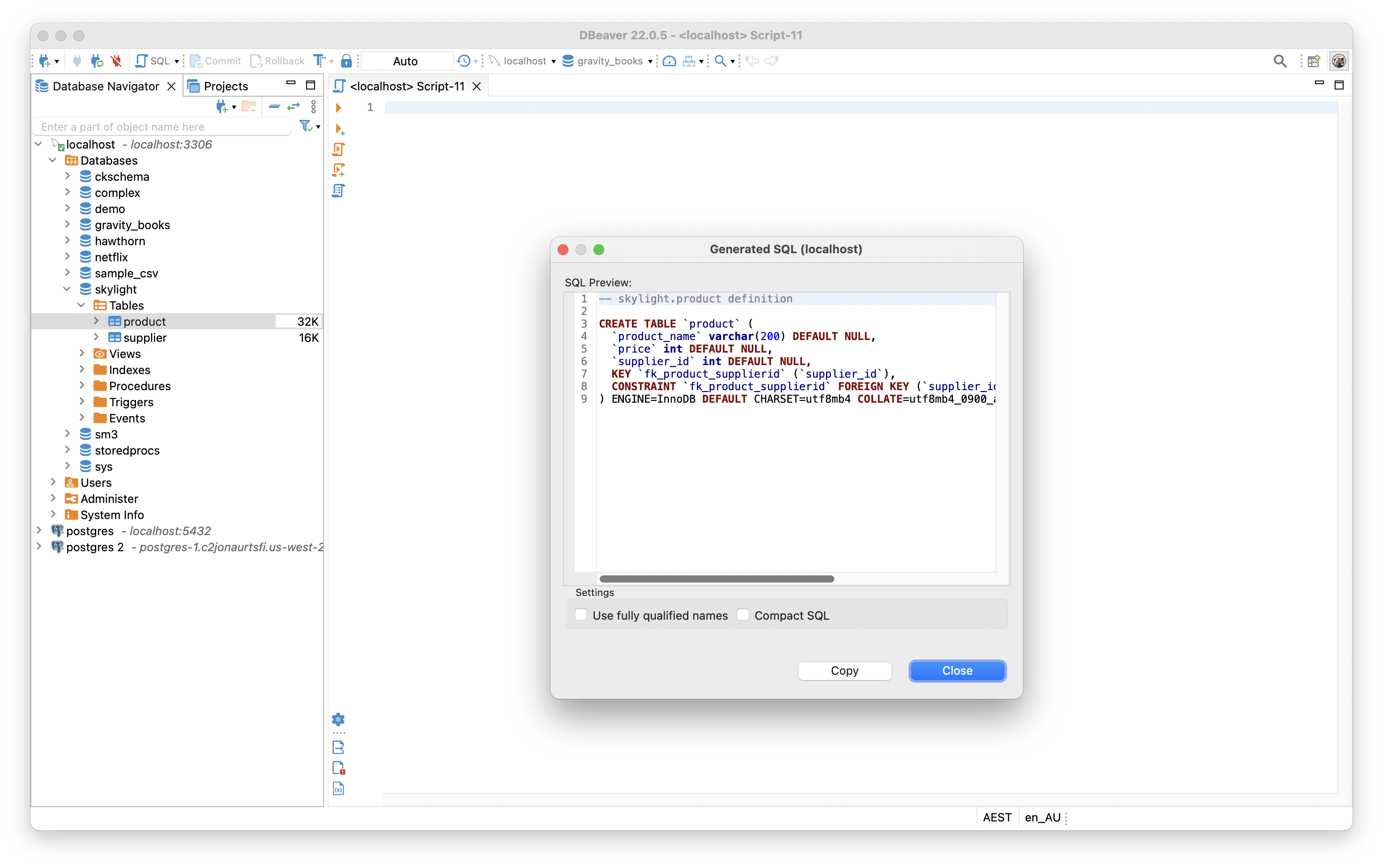The width and height of the screenshot is (1383, 868).
Task: Click the Execute script icon in editor sidebar
Action: pyautogui.click(x=338, y=149)
